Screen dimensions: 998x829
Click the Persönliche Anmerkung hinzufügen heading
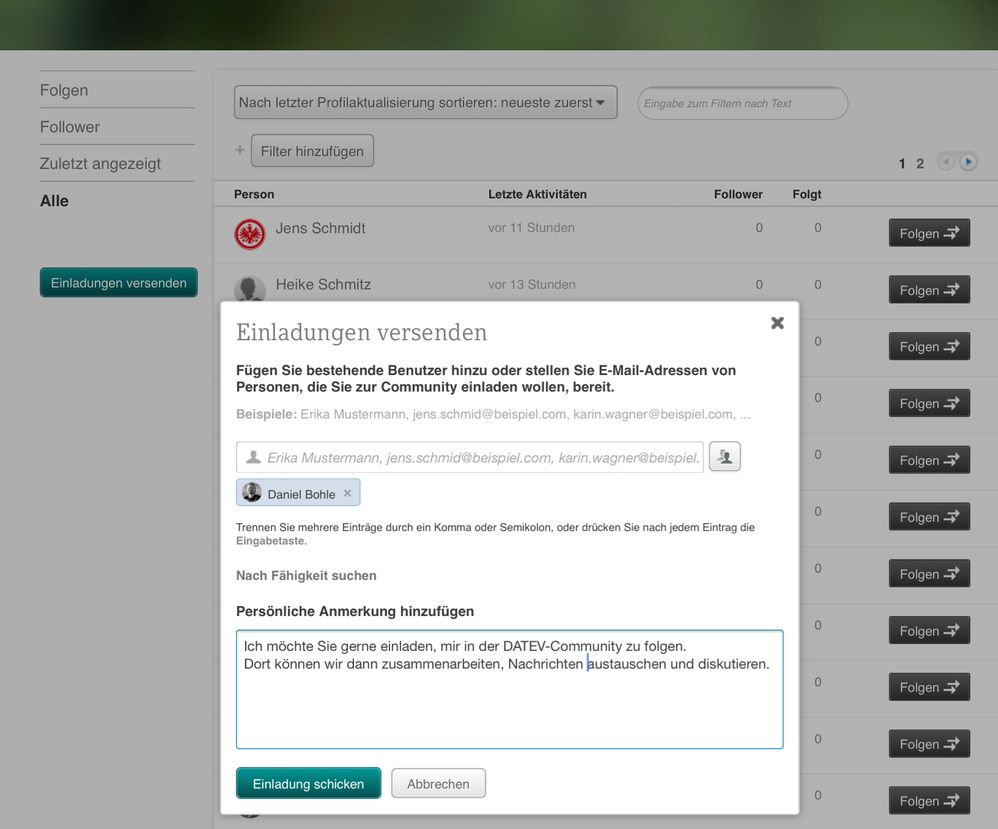pyautogui.click(x=355, y=611)
